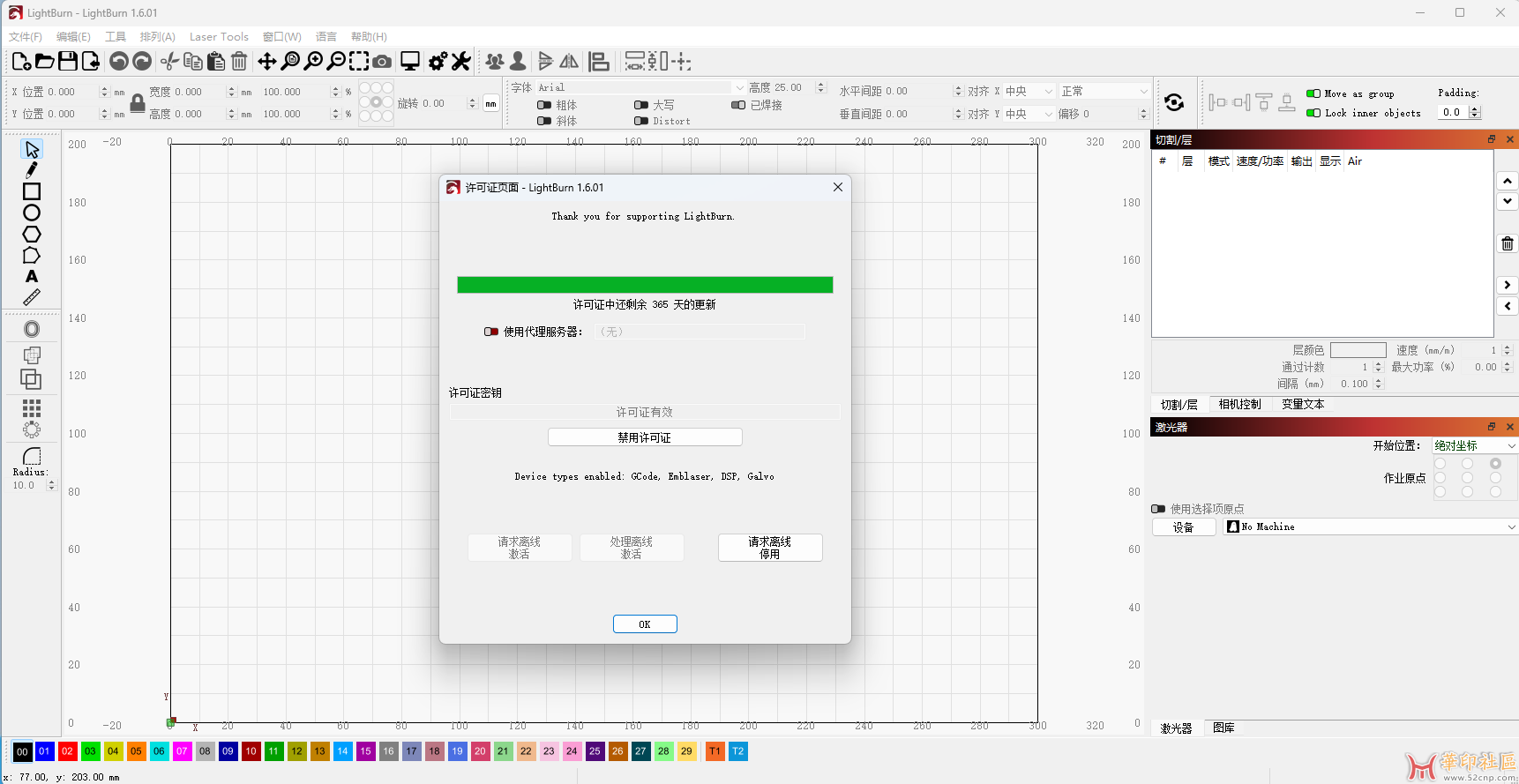The image size is (1519, 784).
Task: Click the 禁用许可证 button
Action: click(645, 437)
